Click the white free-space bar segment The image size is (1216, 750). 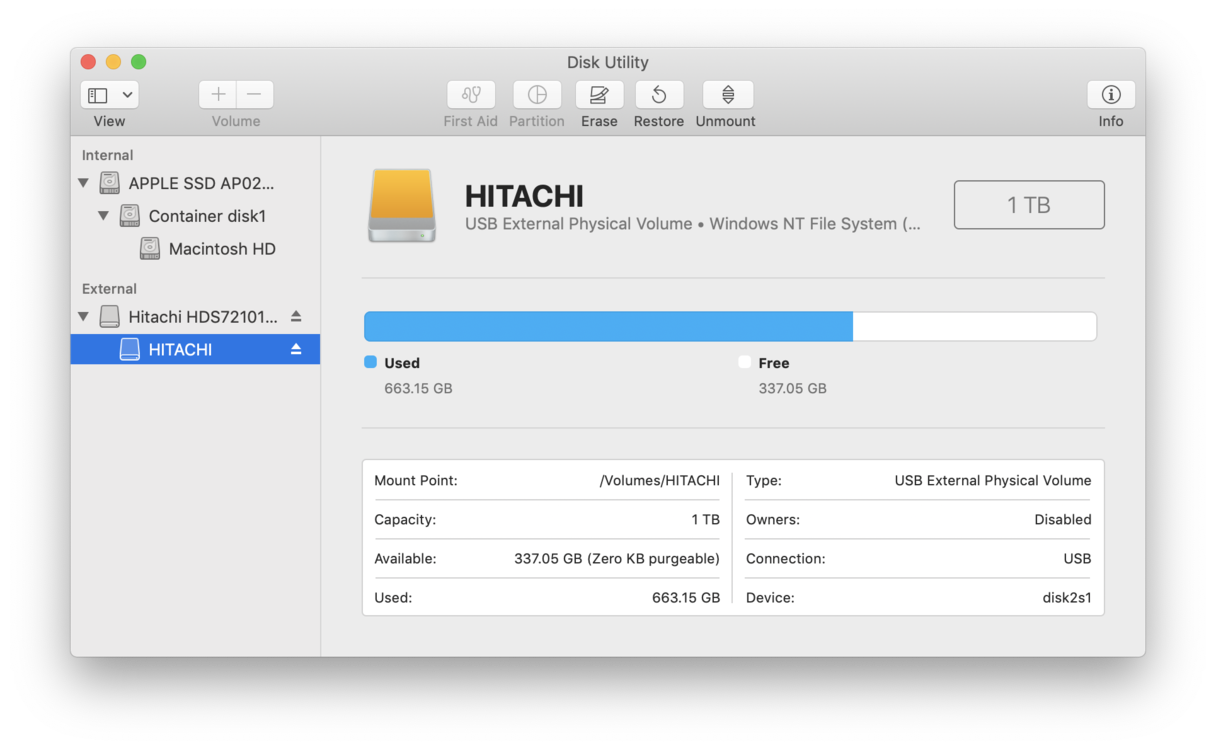pos(975,326)
